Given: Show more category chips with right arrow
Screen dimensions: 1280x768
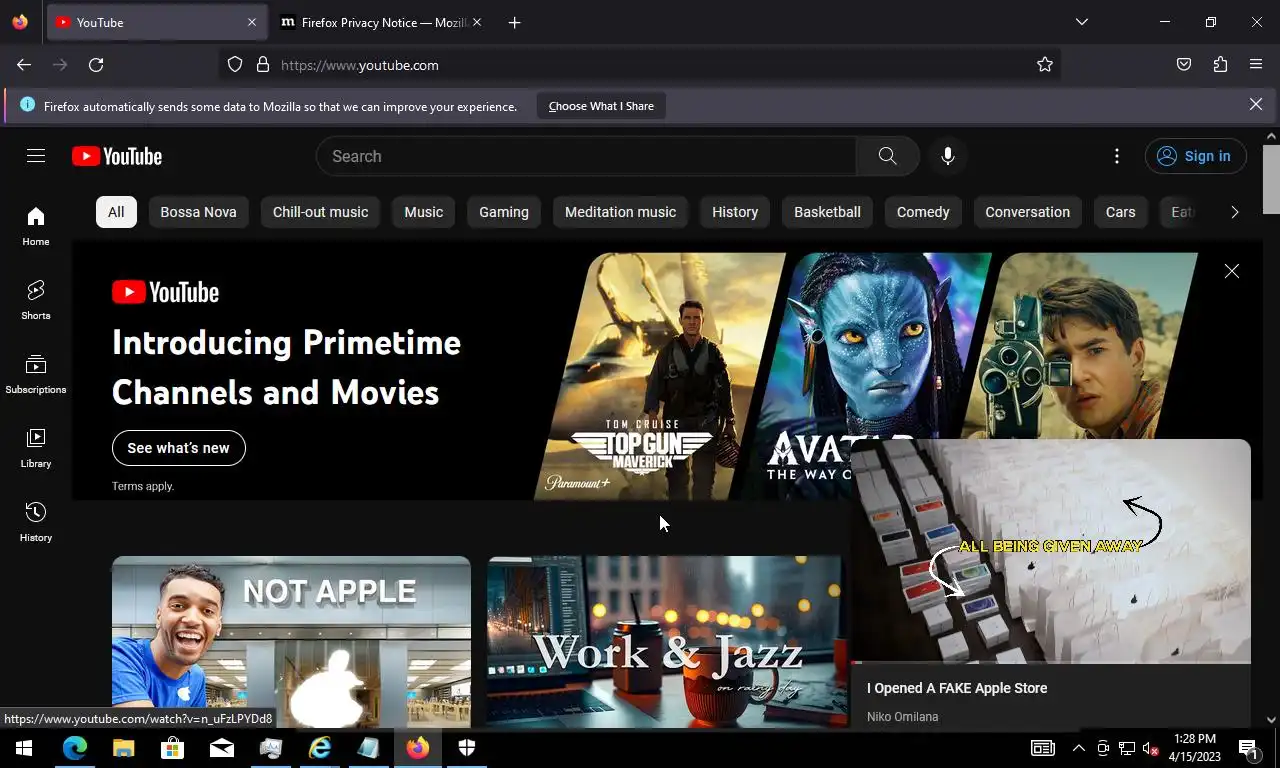Looking at the screenshot, I should 1234,212.
